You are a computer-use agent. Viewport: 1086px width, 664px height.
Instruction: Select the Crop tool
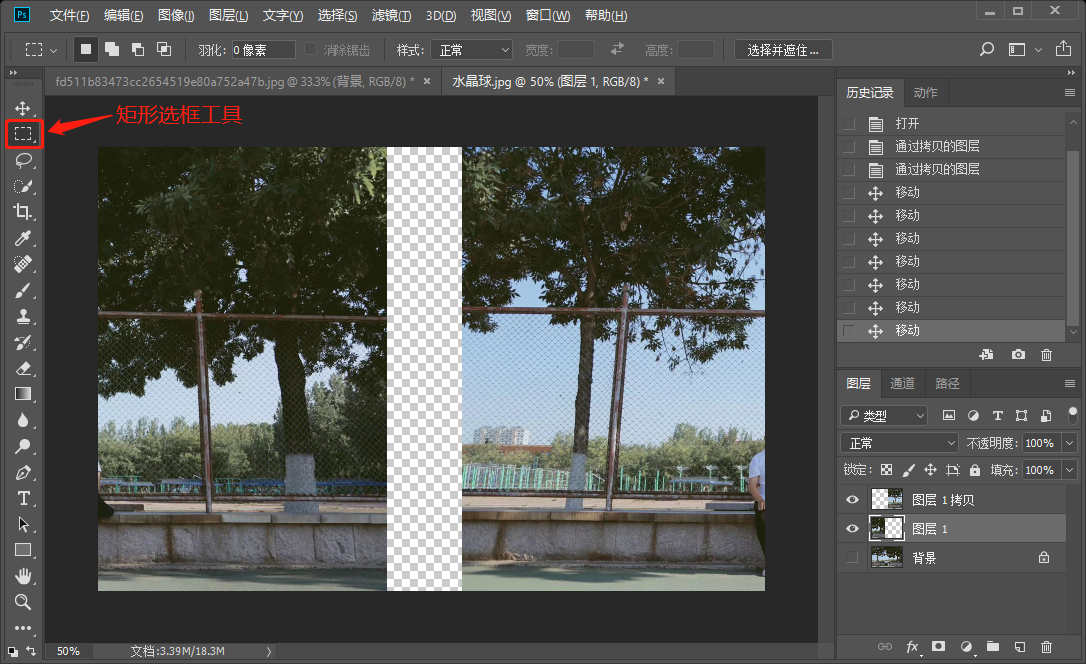coord(24,212)
